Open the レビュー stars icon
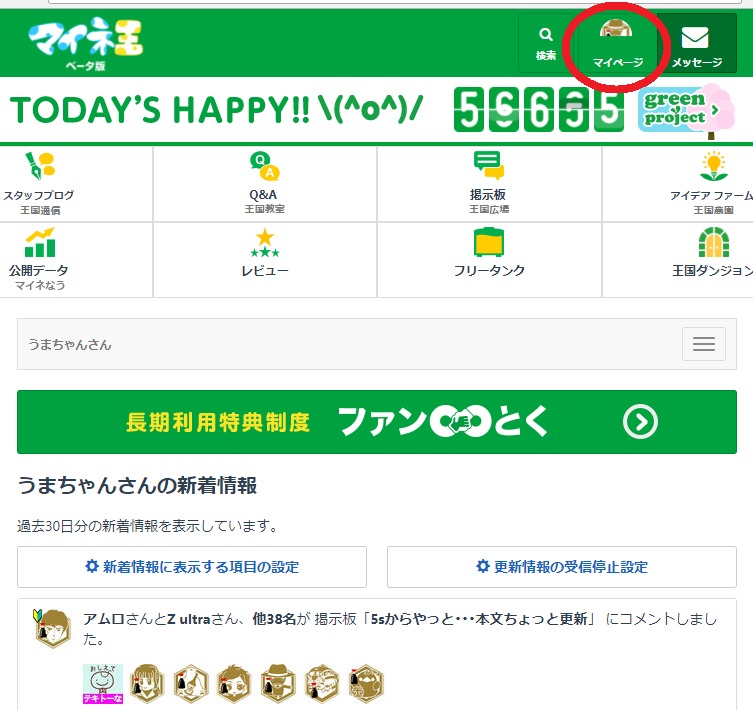 coord(265,243)
